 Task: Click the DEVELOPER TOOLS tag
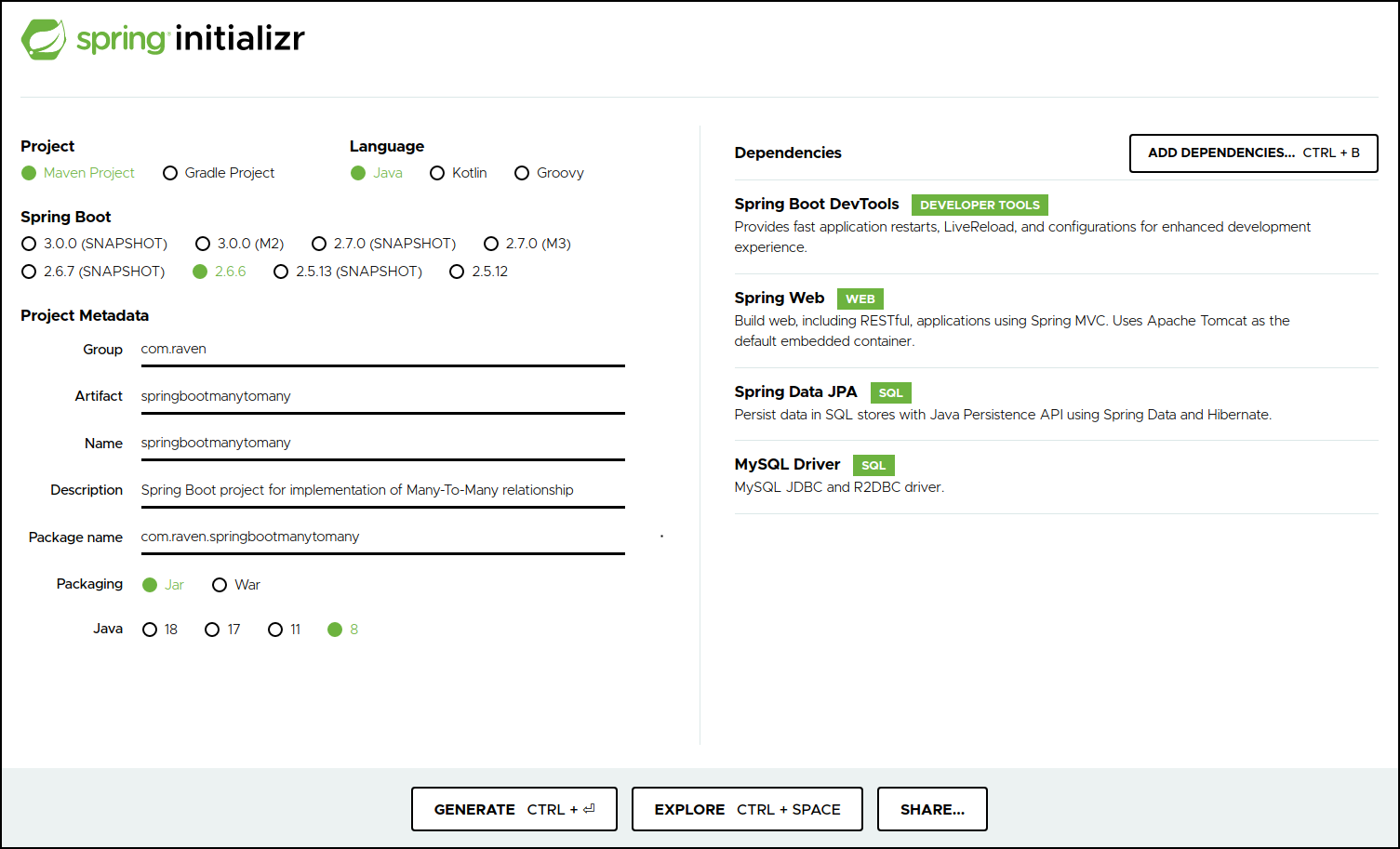pos(980,206)
